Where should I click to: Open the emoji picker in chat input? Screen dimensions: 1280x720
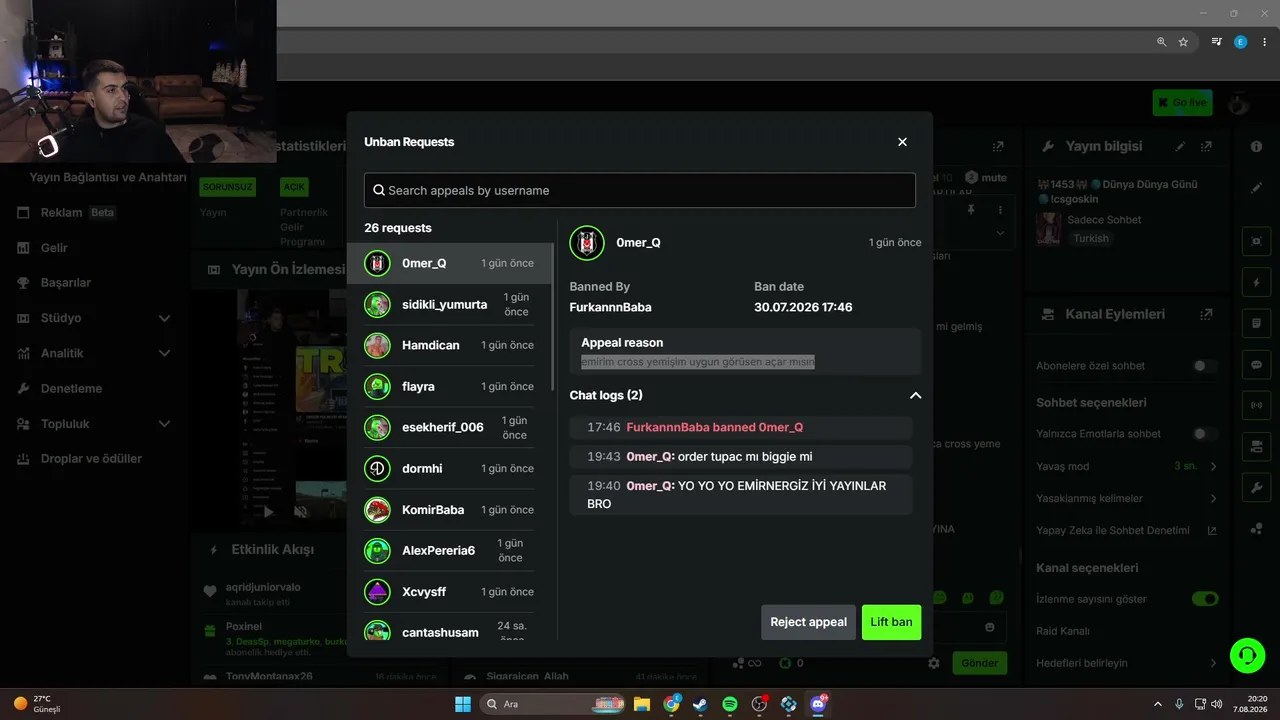point(990,627)
